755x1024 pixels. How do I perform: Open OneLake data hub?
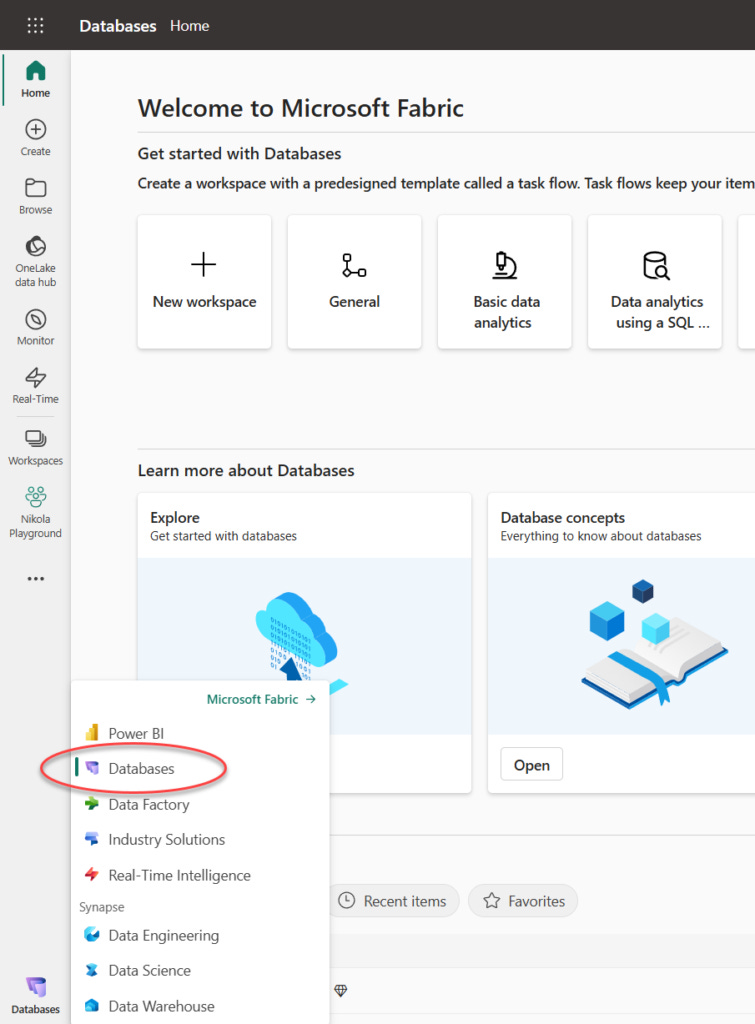click(35, 261)
